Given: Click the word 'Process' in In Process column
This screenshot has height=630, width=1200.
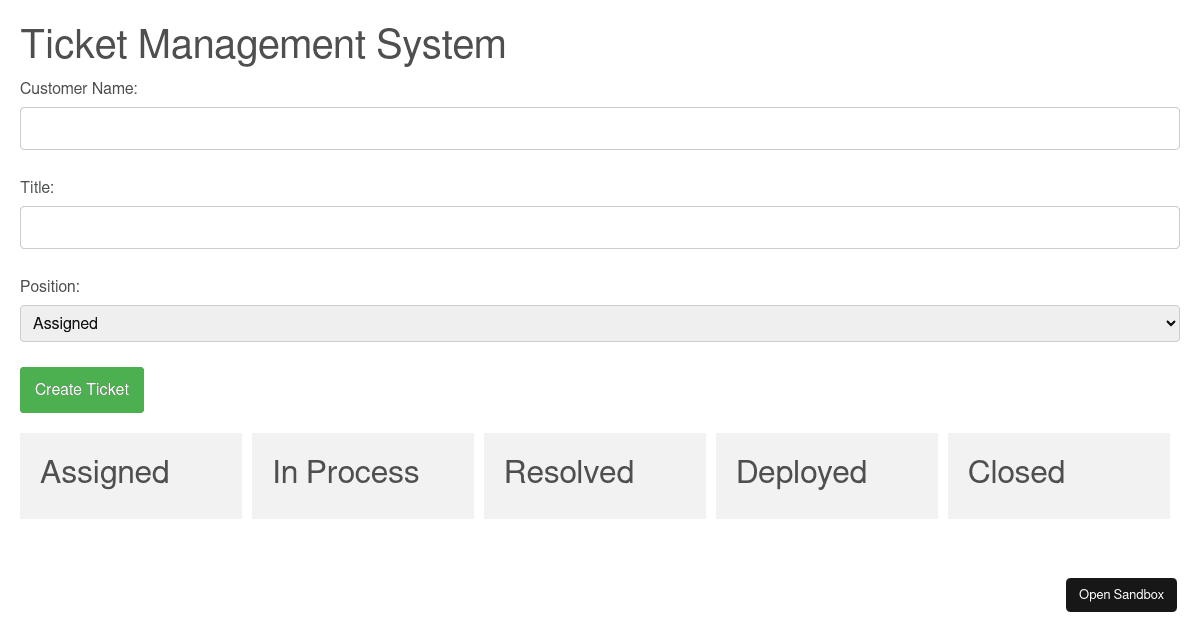Looking at the screenshot, I should pyautogui.click(x=363, y=472).
